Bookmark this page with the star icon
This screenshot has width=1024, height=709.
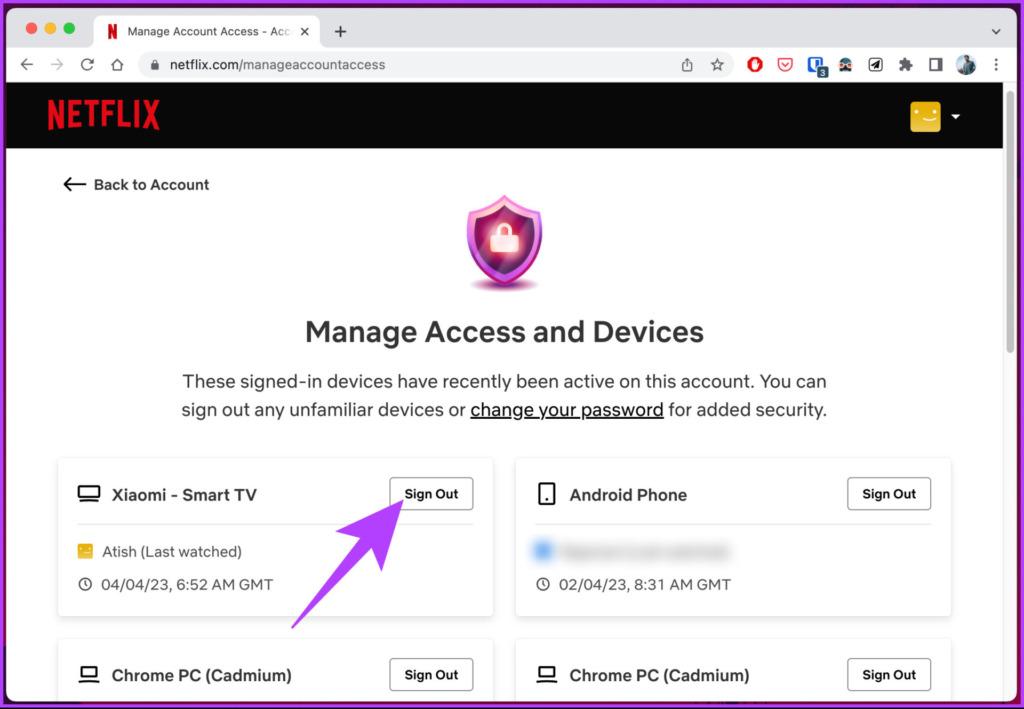[717, 65]
